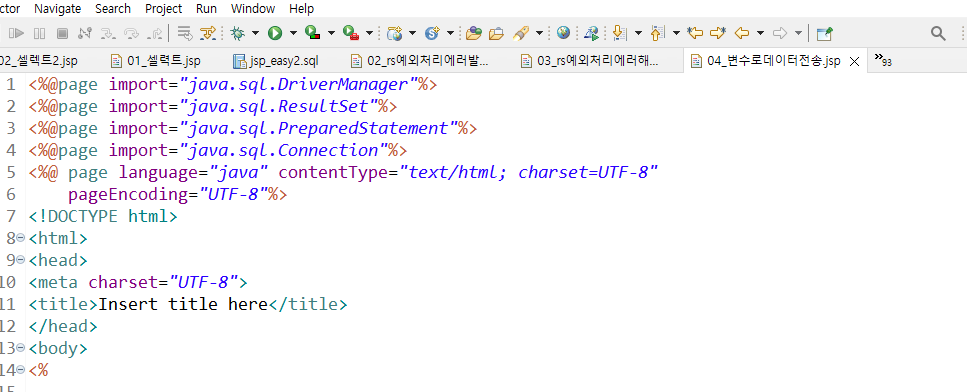Click the Search flashlight icon
The width and height of the screenshot is (967, 392).
coord(522,33)
